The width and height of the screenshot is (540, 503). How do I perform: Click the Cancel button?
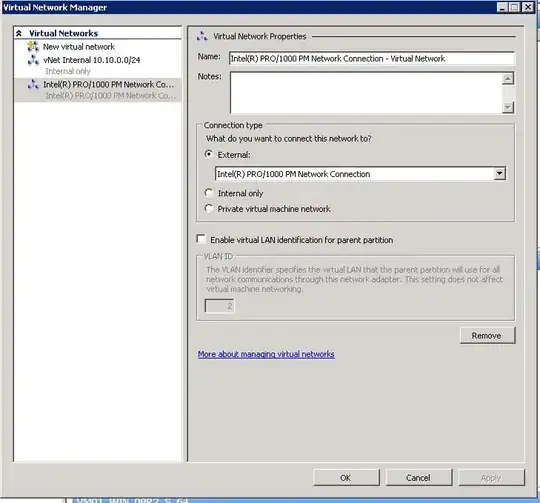pyautogui.click(x=419, y=478)
